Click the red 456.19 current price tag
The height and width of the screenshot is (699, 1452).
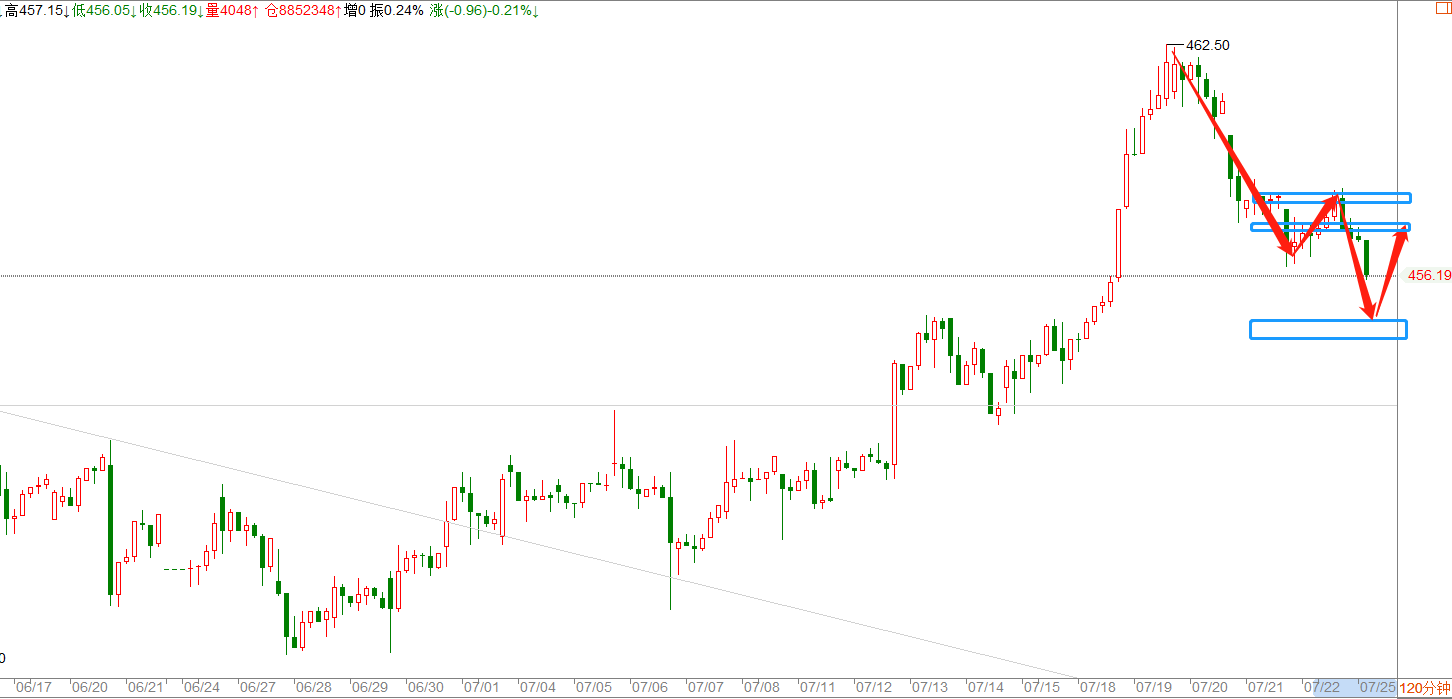coord(1429,275)
